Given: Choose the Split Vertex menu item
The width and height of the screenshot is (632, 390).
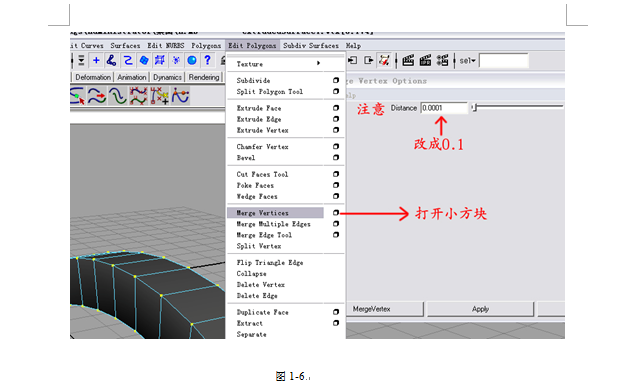Looking at the screenshot, I should (x=259, y=246).
